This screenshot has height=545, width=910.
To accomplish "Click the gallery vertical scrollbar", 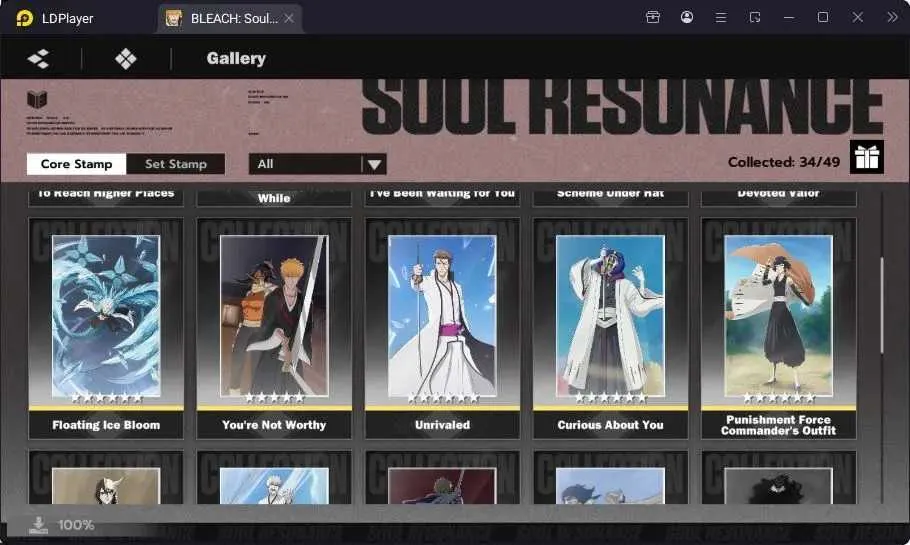I will 882,305.
